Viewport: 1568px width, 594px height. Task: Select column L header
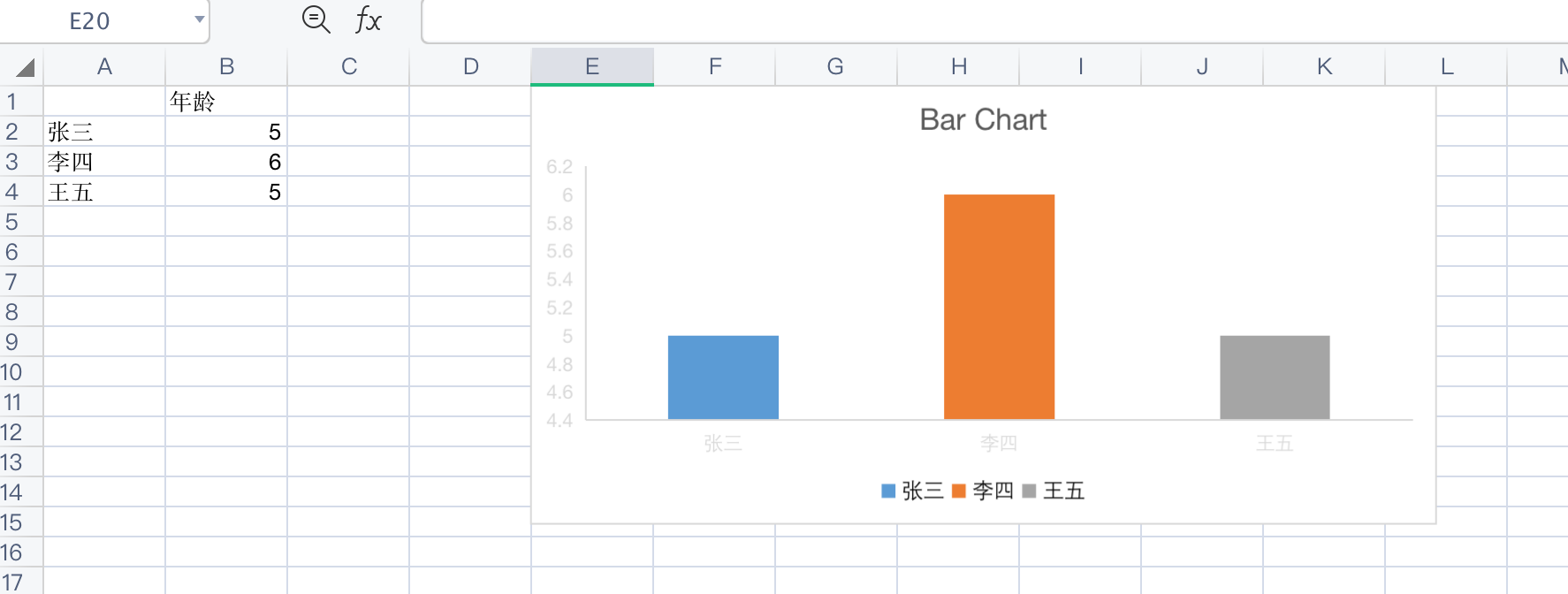(x=1446, y=67)
